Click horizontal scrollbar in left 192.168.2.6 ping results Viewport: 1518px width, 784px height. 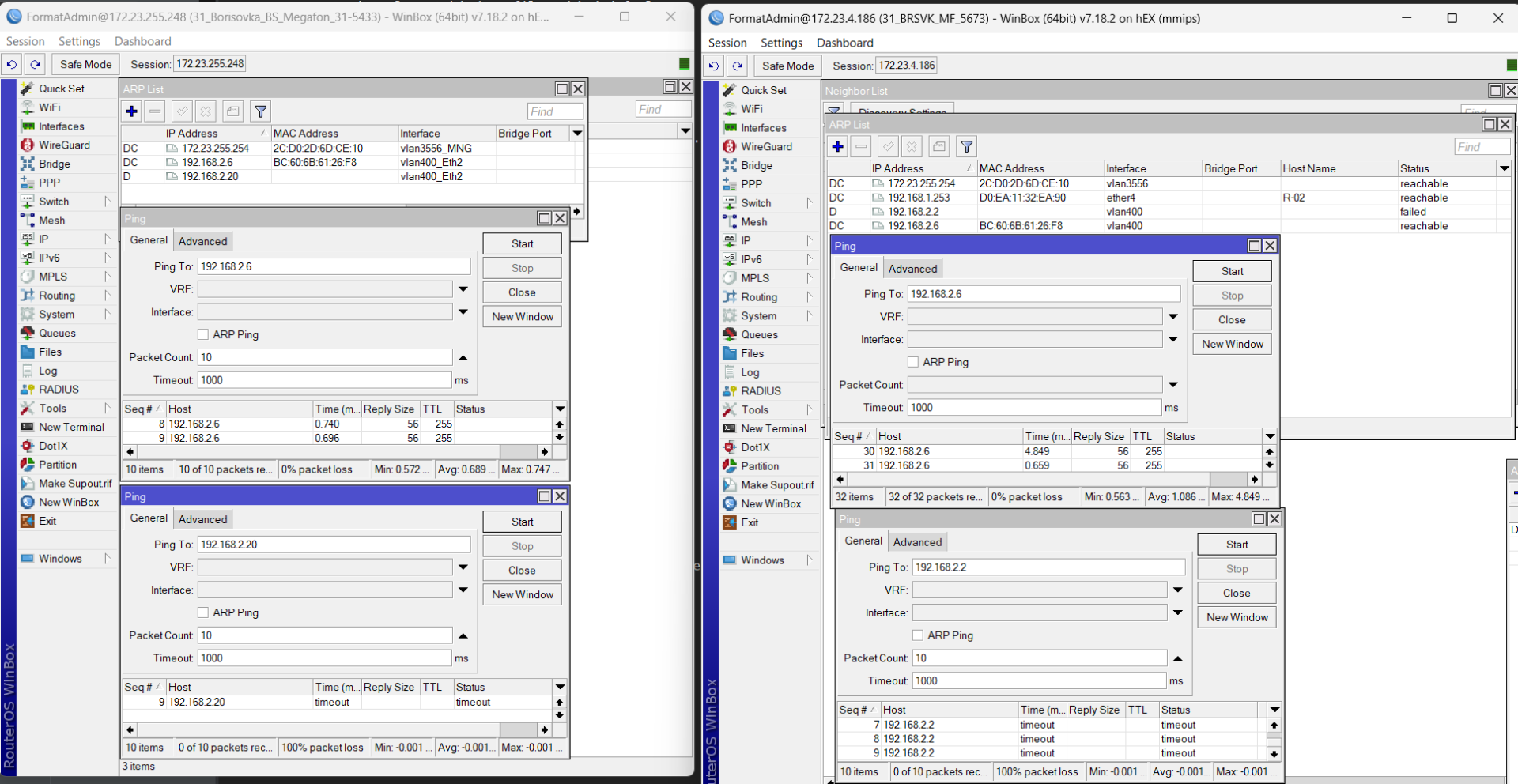pyautogui.click(x=338, y=452)
